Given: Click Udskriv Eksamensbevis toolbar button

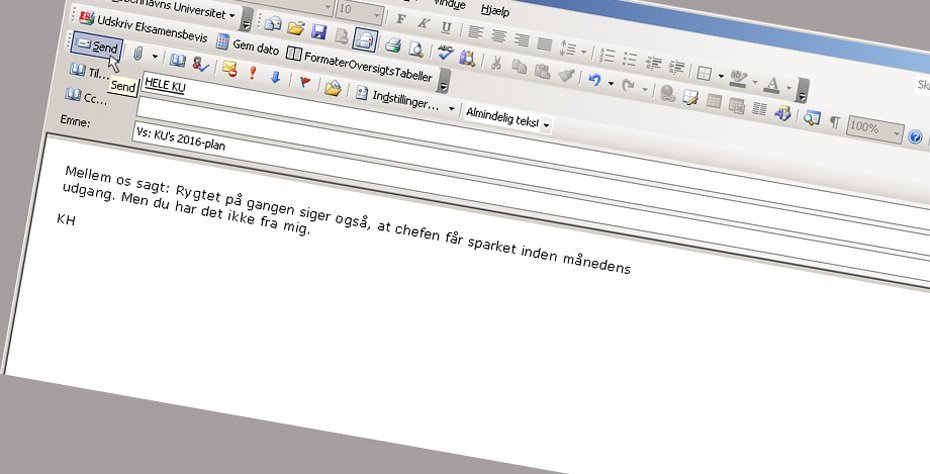Looking at the screenshot, I should pos(143,27).
